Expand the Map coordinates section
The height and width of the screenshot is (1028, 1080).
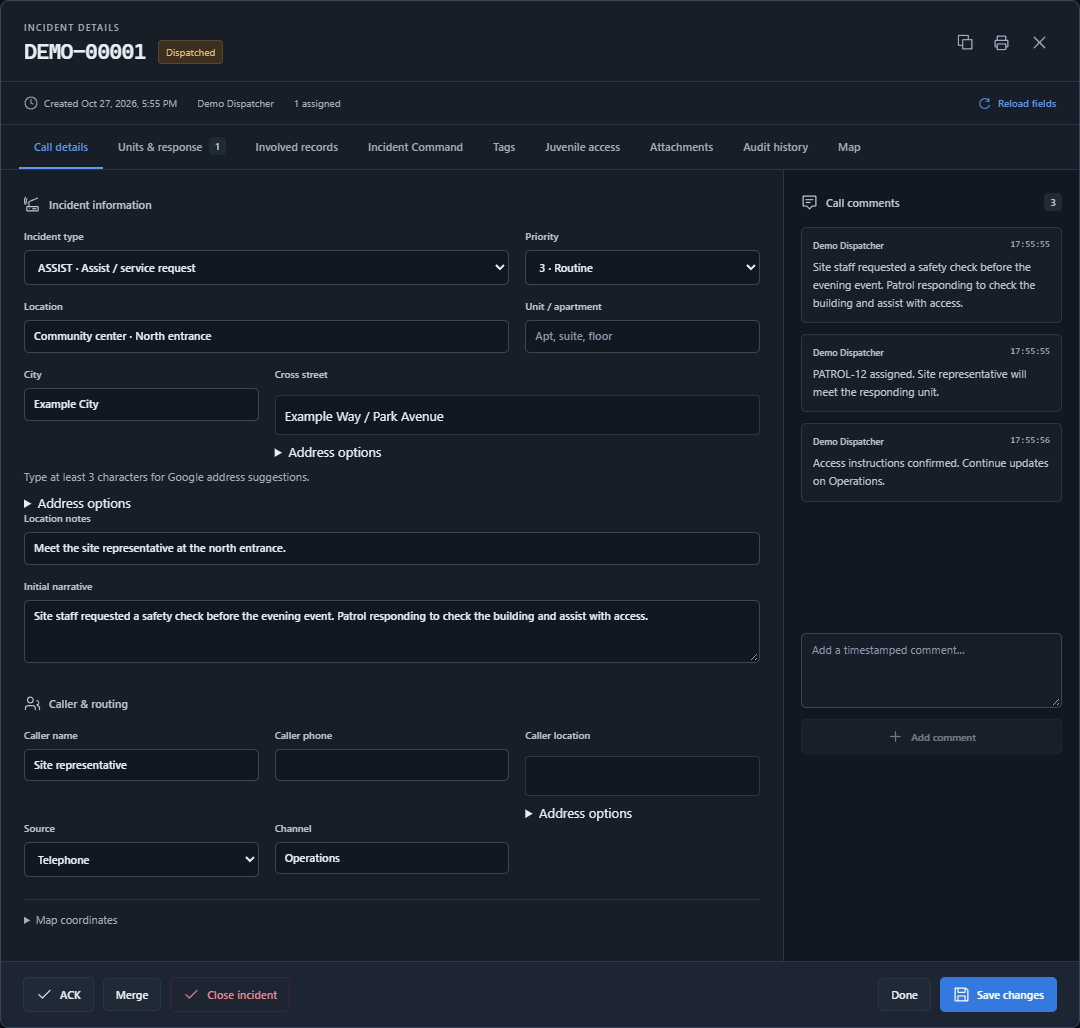click(71, 920)
